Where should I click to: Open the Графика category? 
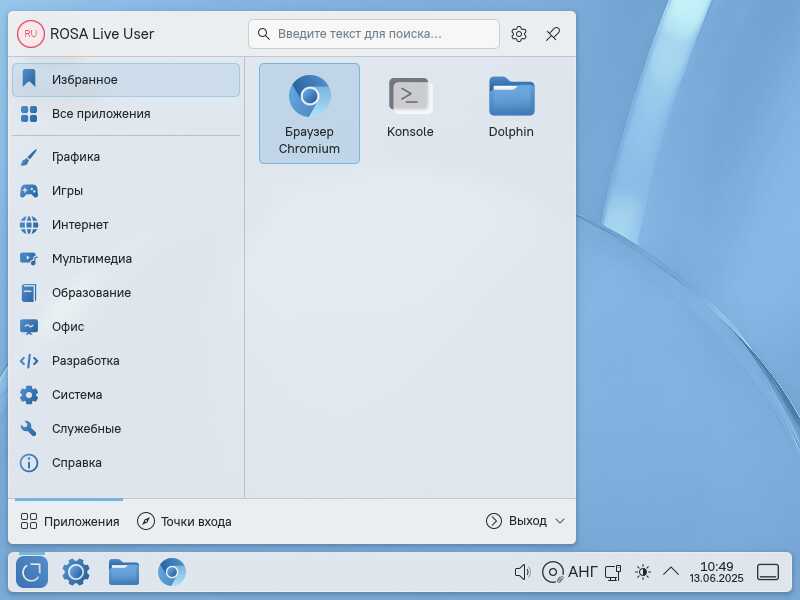pos(126,157)
